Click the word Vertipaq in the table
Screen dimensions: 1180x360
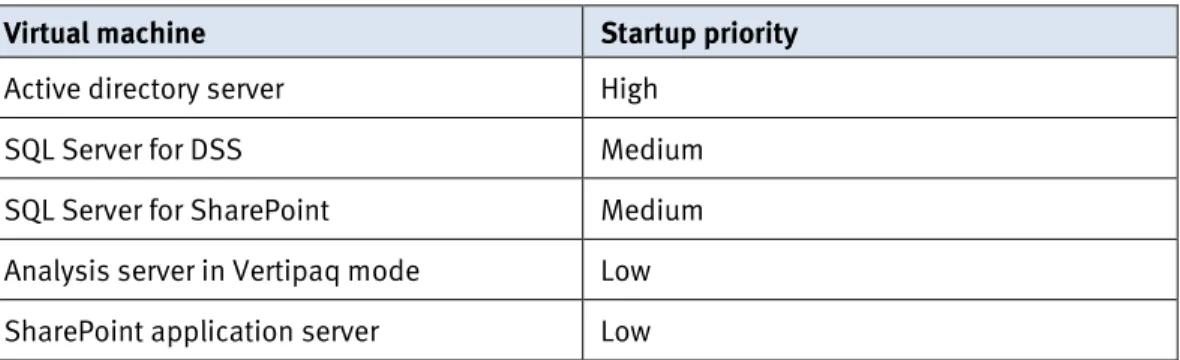(298, 271)
